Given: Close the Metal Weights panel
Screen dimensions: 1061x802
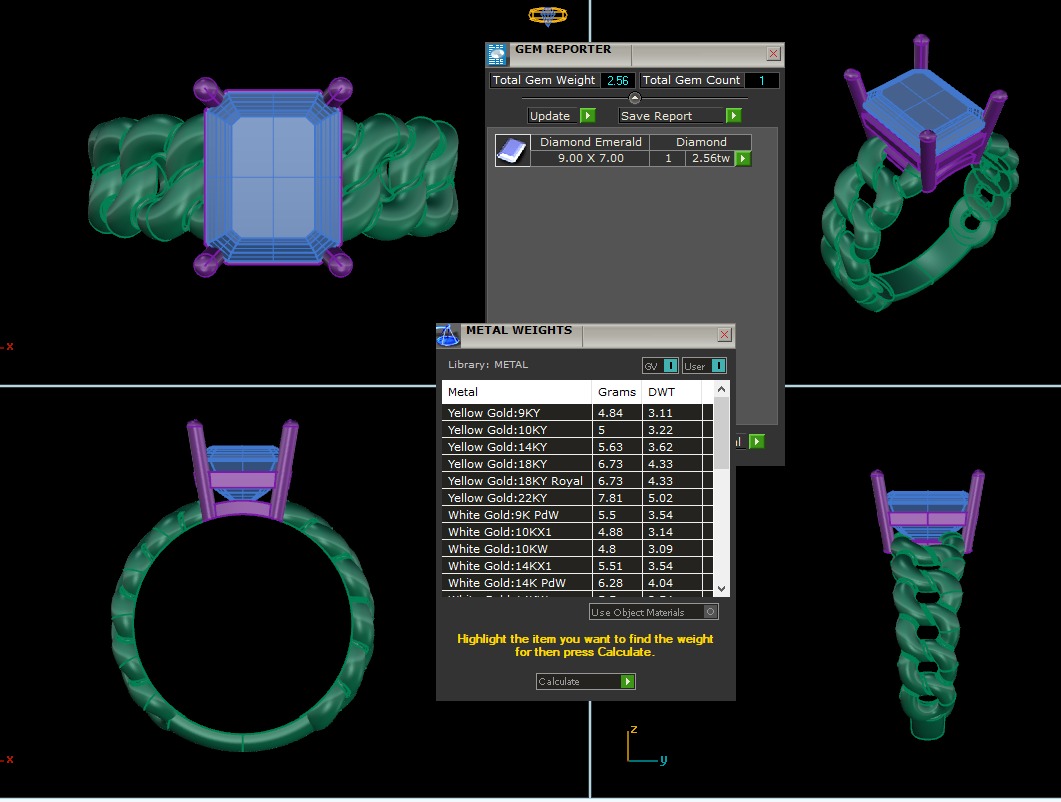Looking at the screenshot, I should (x=725, y=335).
